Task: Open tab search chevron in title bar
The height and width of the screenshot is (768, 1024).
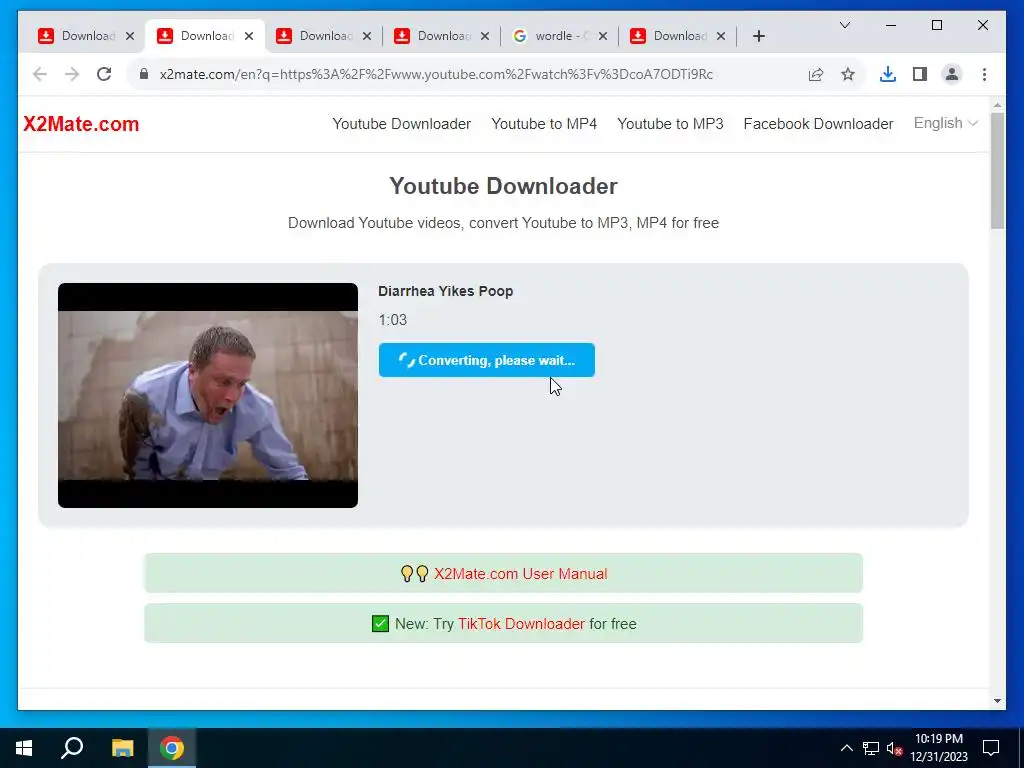Action: [x=844, y=25]
